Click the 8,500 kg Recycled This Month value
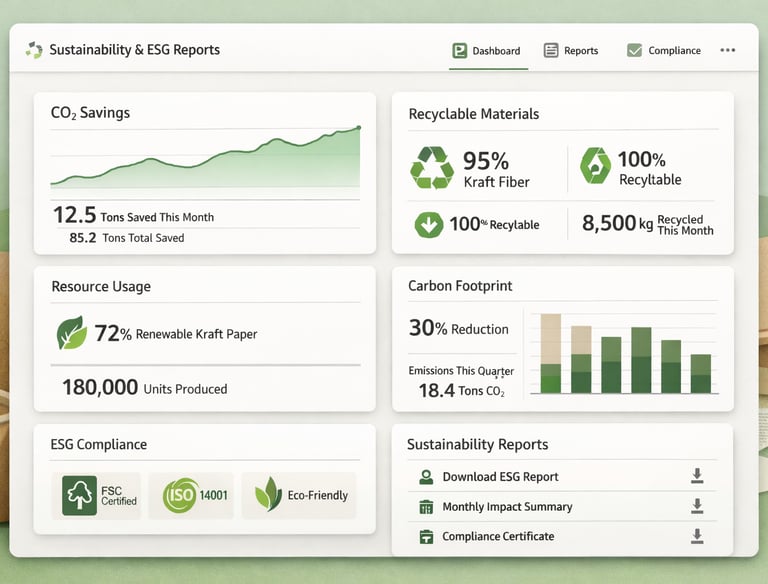This screenshot has width=768, height=584. click(x=648, y=224)
